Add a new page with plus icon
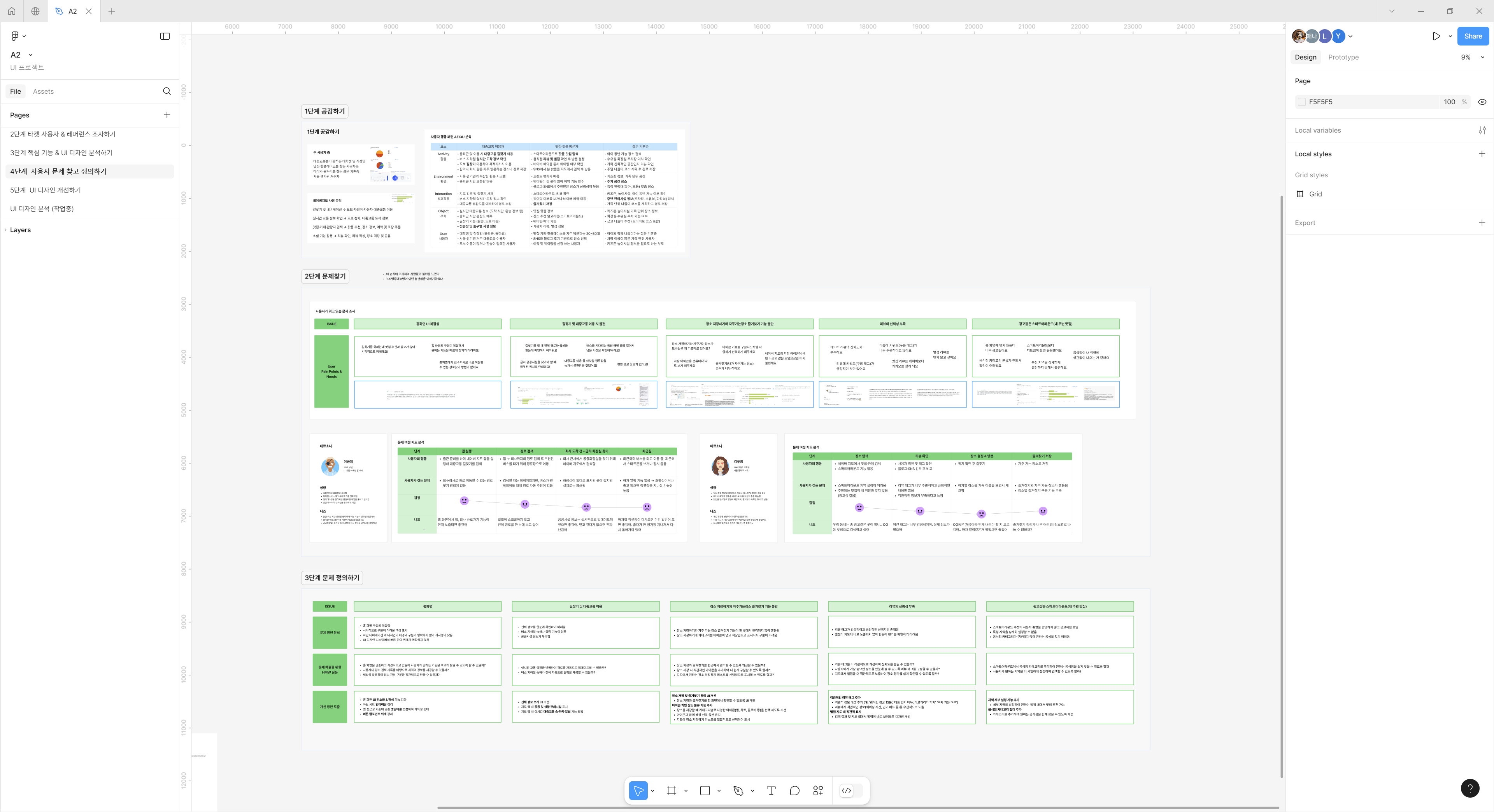Viewport: 1494px width, 812px height. point(167,115)
